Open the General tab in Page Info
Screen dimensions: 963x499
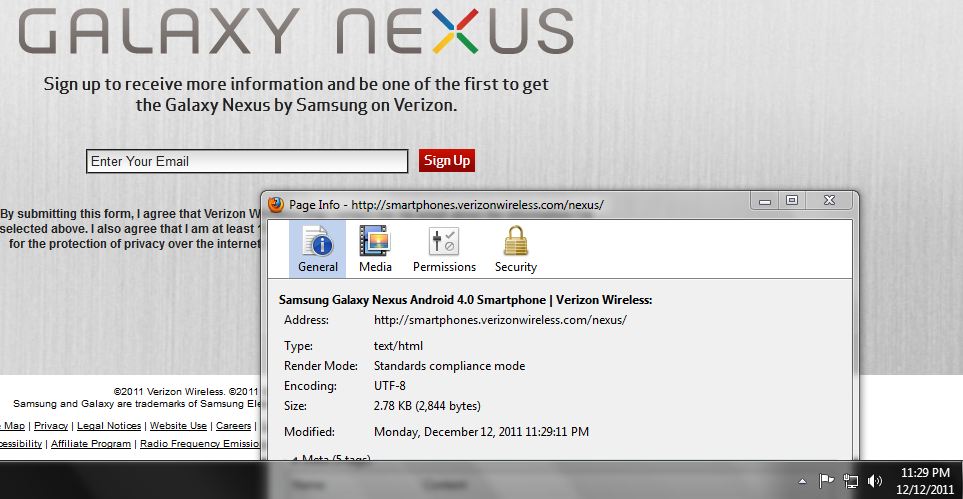click(x=318, y=249)
